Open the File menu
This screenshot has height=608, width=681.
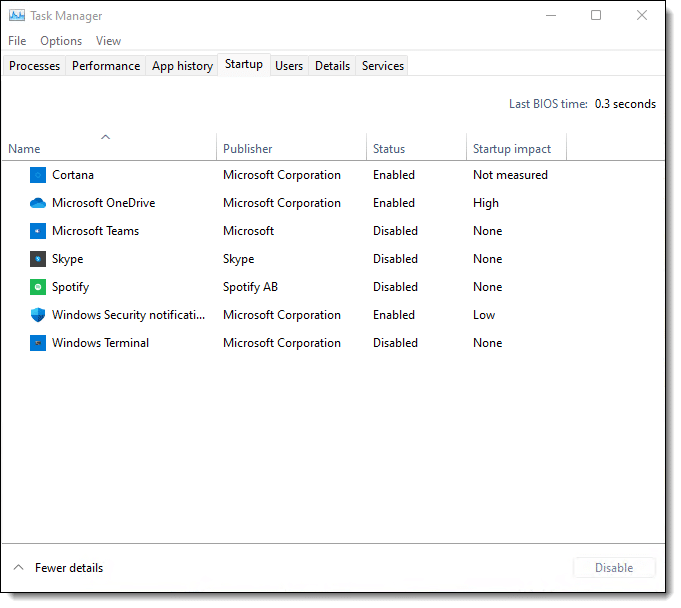click(17, 41)
